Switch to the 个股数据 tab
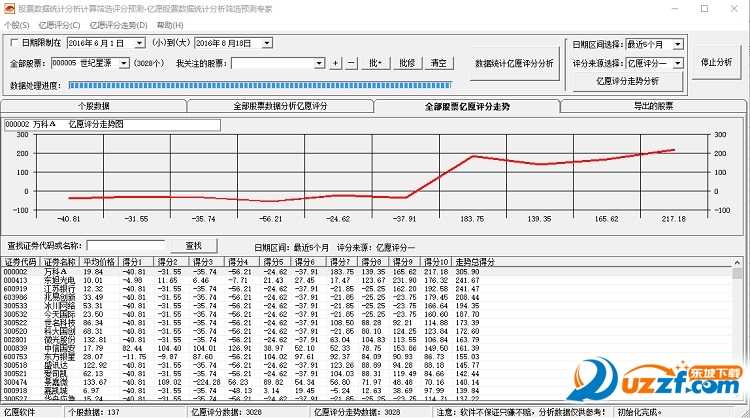Viewport: 750px width, 418px height. tap(94, 106)
